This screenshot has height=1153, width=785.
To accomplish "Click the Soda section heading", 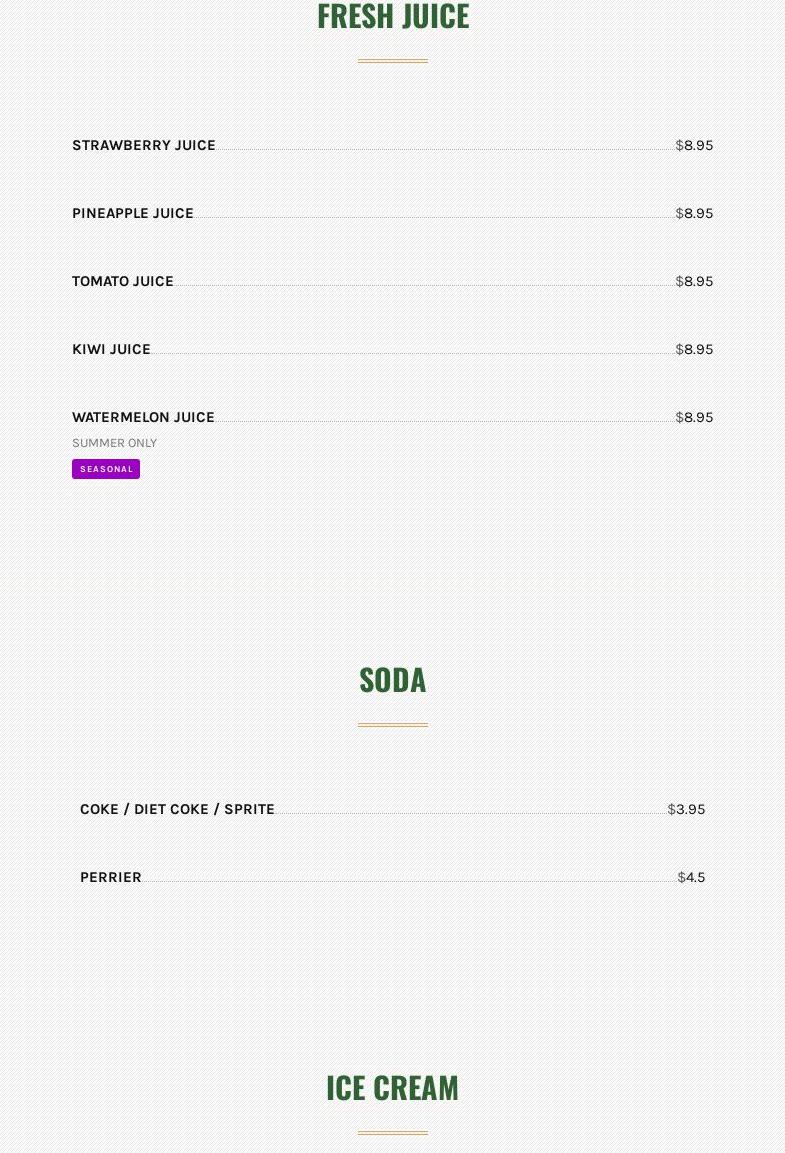I will click(392, 680).
